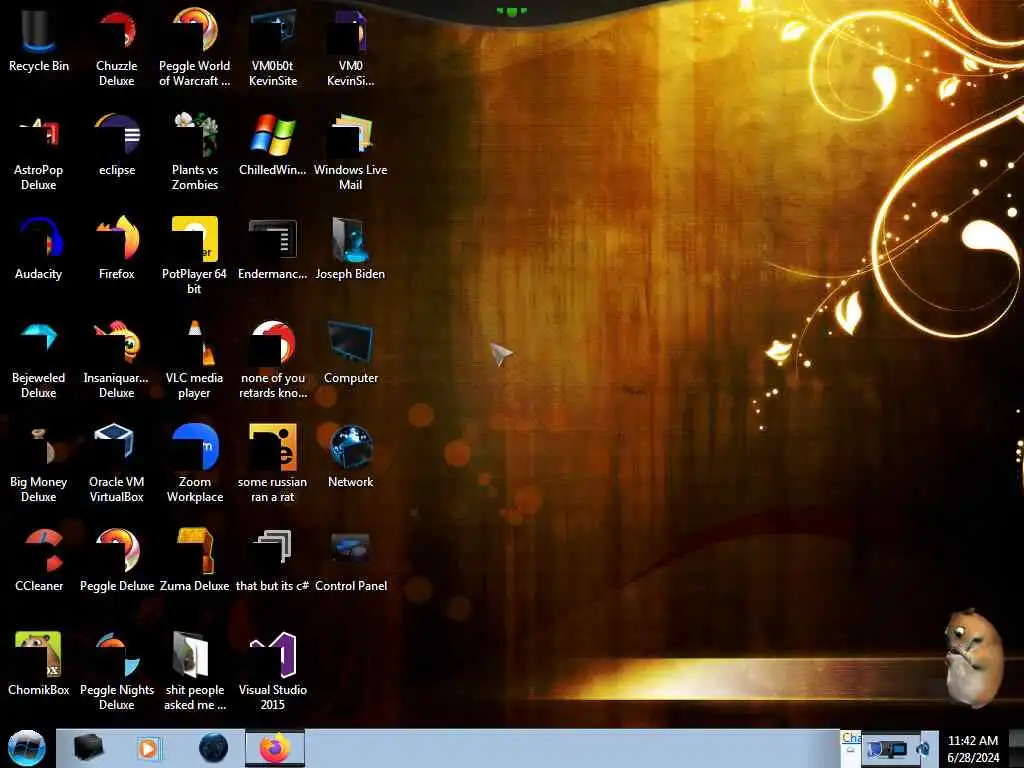This screenshot has width=1024, height=768.
Task: Click the Windows Start orb
Action: [27, 748]
